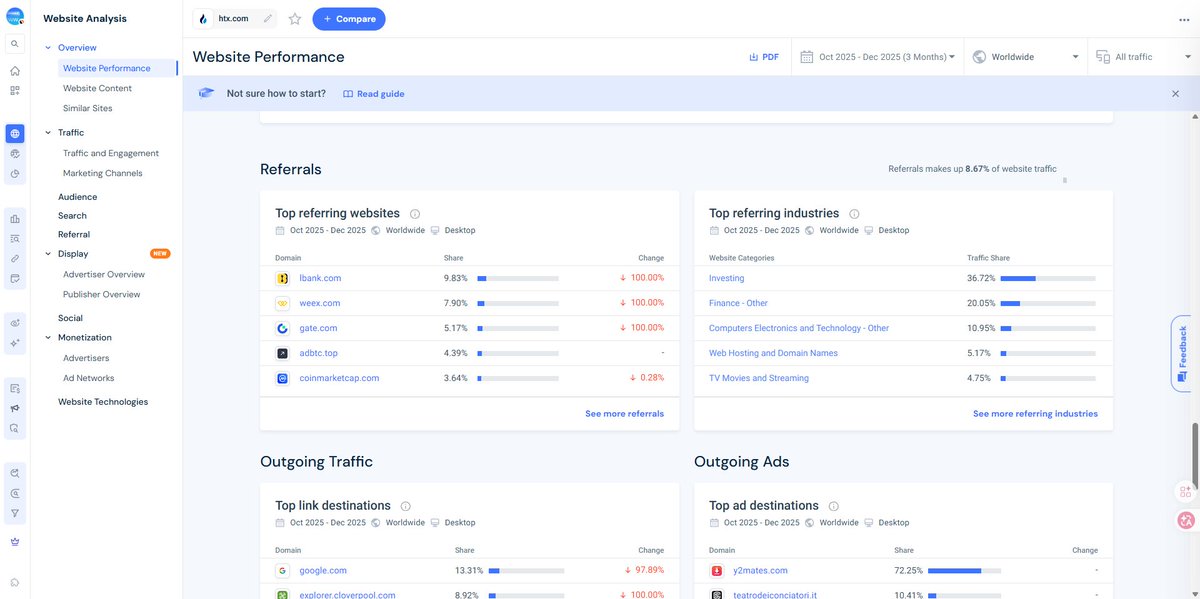
Task: Open the funnel icon in left rail
Action: (14, 513)
